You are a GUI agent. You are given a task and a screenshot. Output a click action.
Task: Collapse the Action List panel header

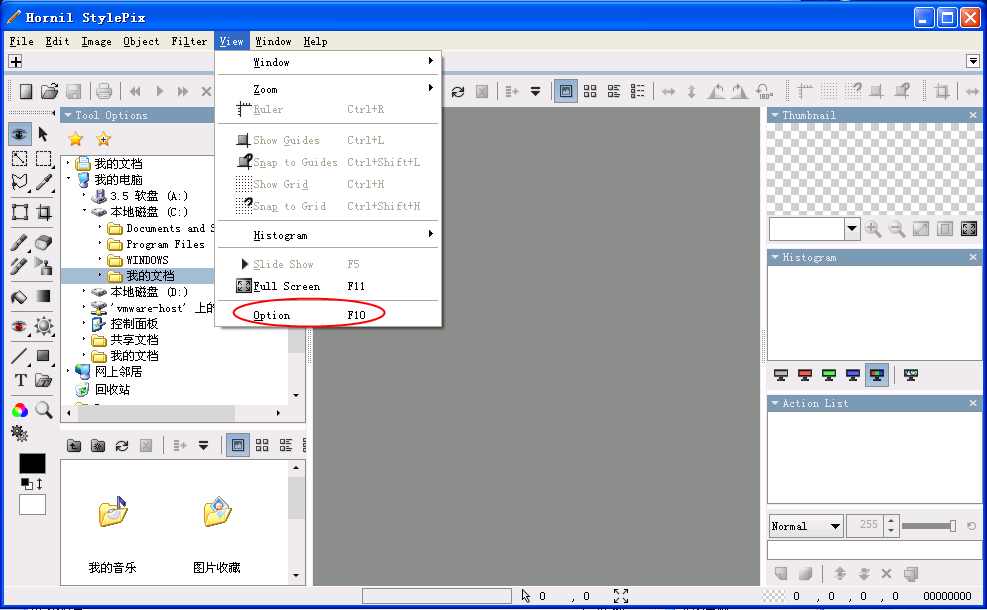[776, 404]
